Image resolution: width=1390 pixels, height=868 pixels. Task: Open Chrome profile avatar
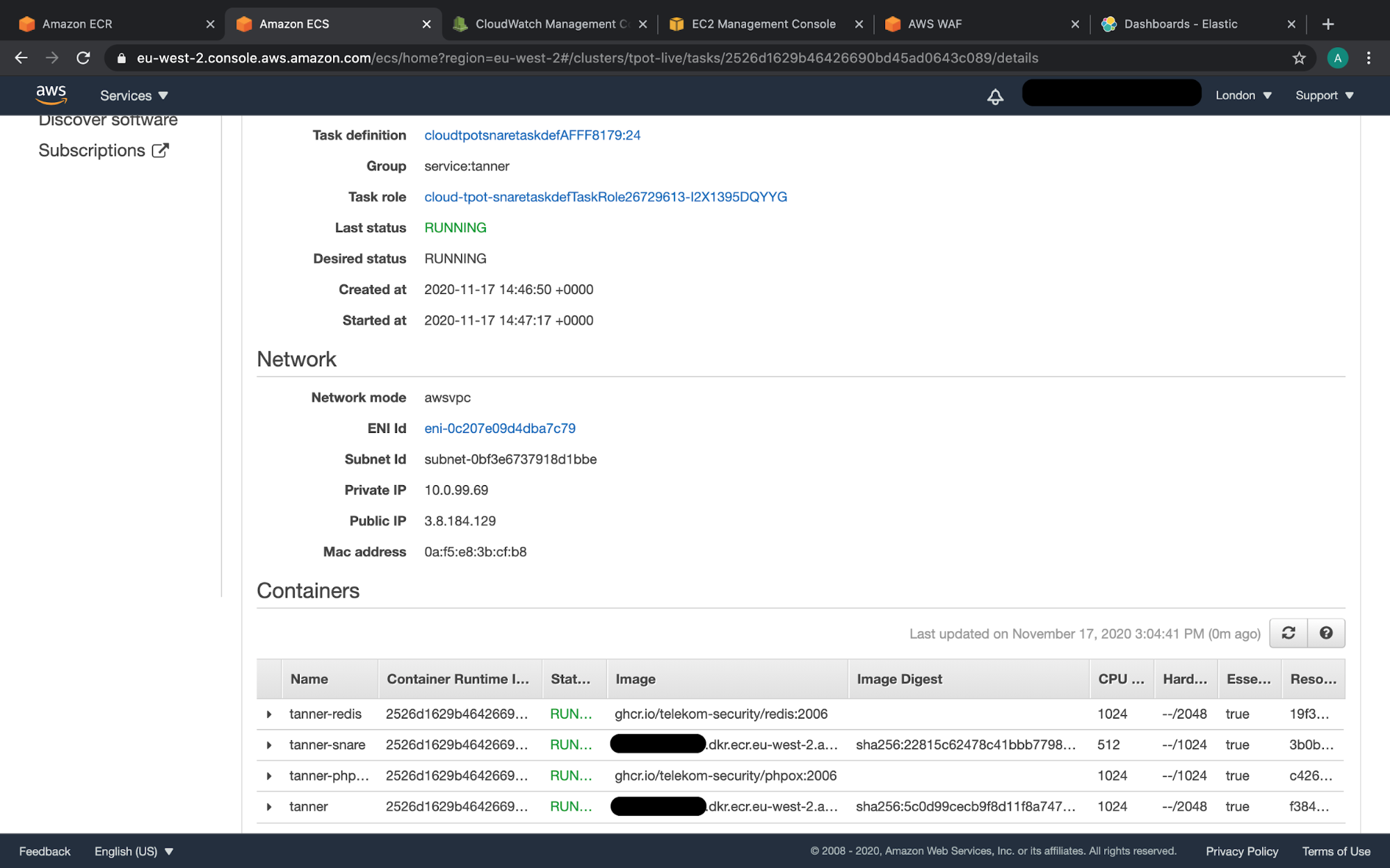tap(1337, 58)
